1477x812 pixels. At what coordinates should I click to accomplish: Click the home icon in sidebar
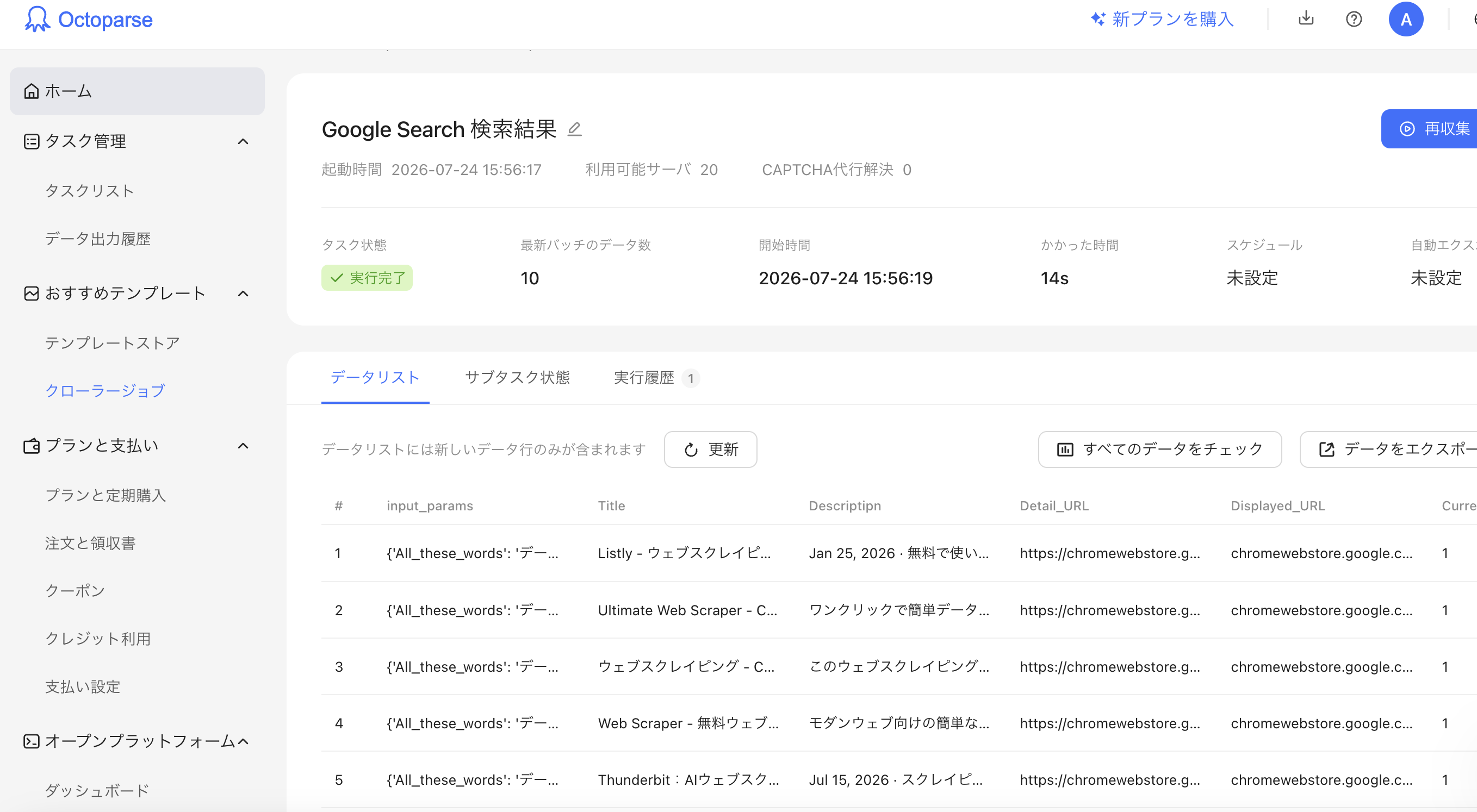click(x=32, y=91)
